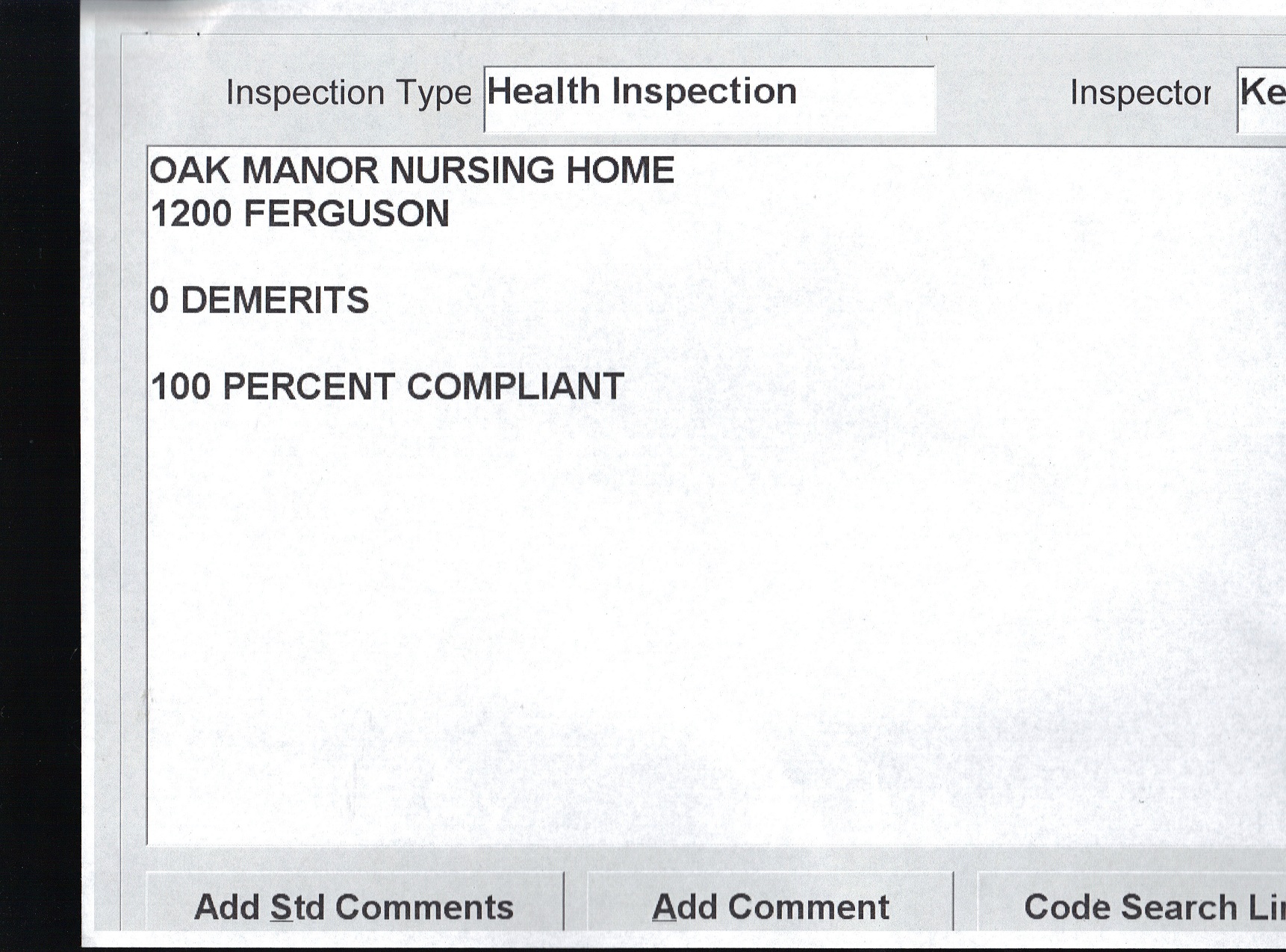The width and height of the screenshot is (1286, 952).
Task: Click the word DEMERITS in comments
Action: pyautogui.click(x=275, y=300)
